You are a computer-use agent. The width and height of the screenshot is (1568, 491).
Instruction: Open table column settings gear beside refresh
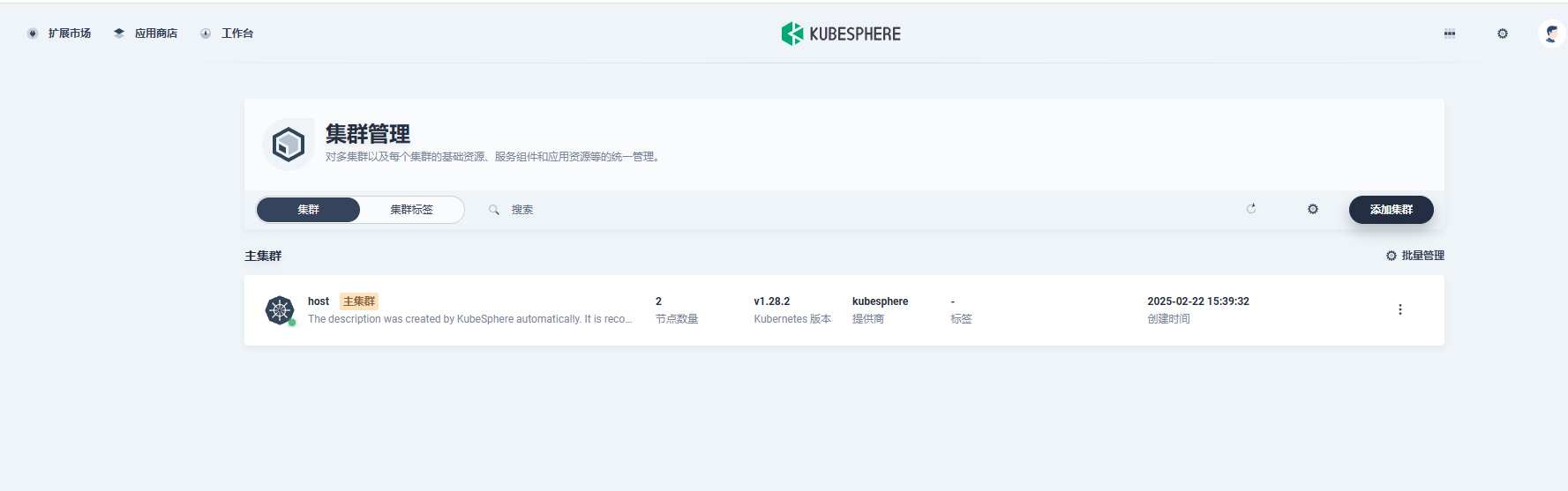point(1313,209)
